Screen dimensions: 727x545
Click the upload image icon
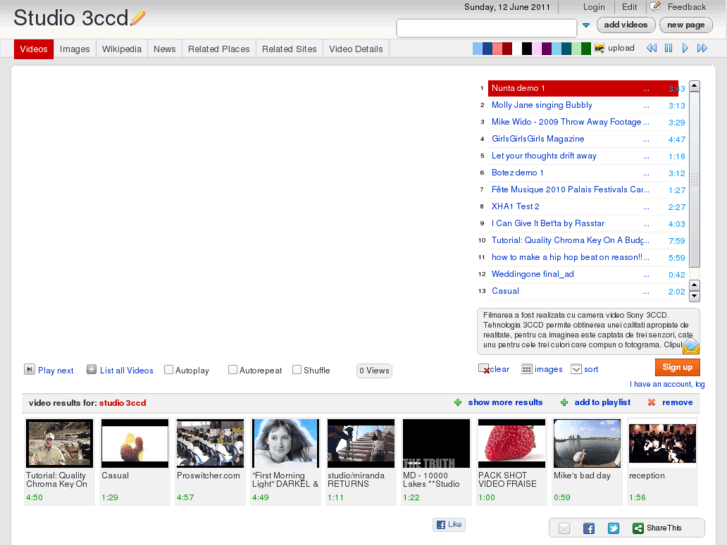point(599,48)
